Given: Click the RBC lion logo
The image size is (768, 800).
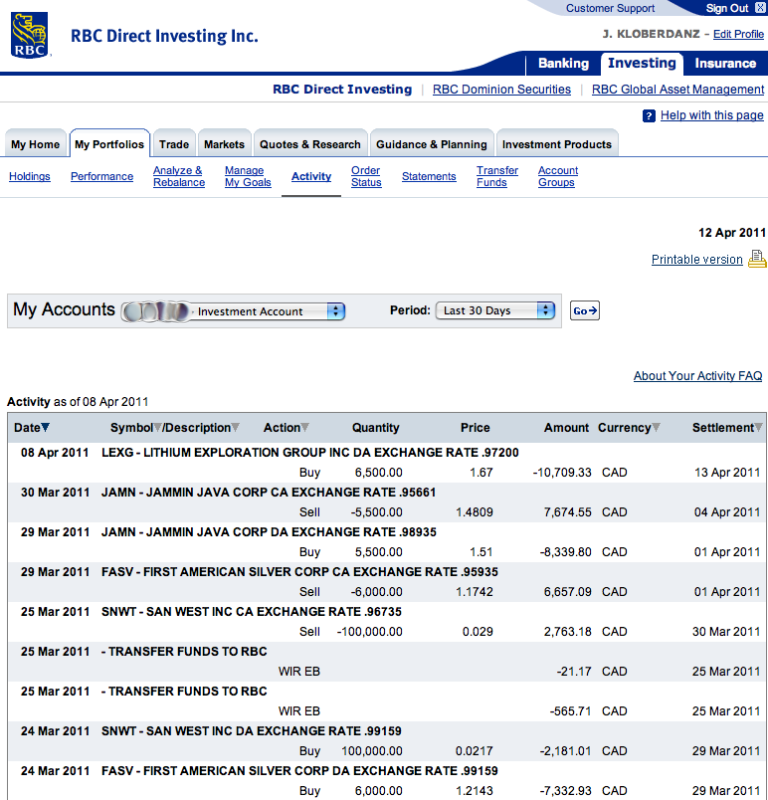Looking at the screenshot, I should point(30,35).
